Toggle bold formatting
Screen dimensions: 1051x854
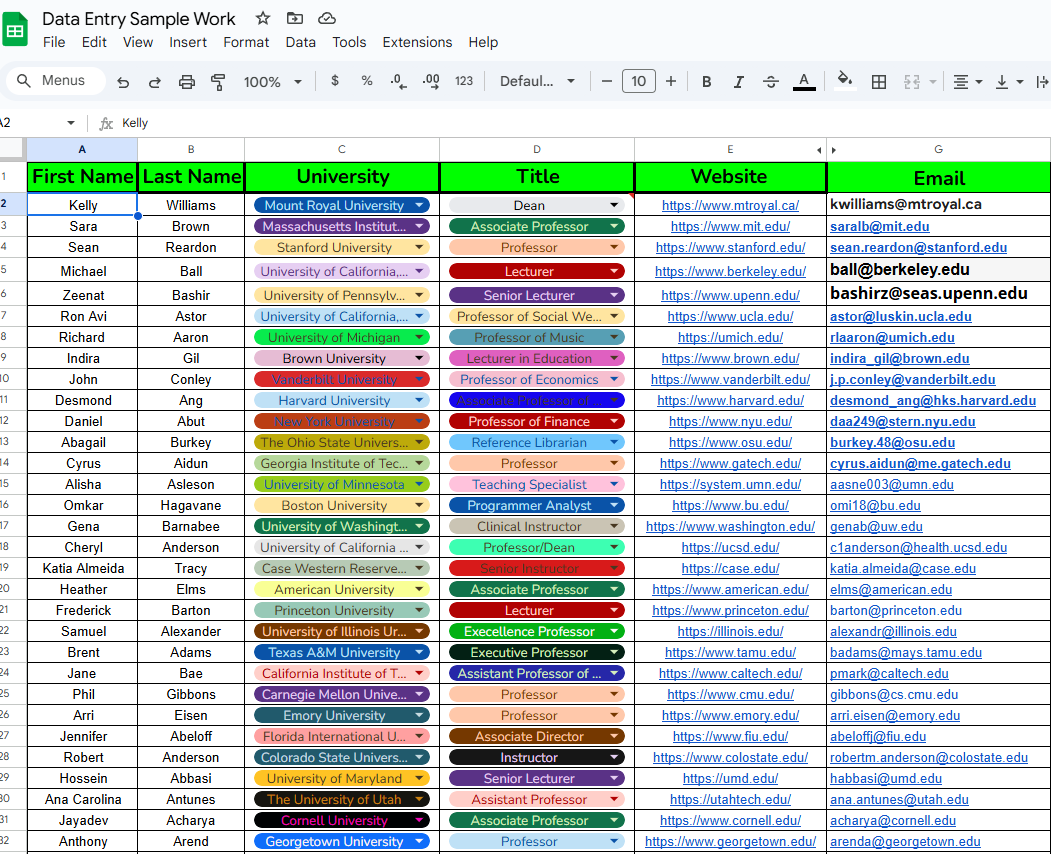point(706,82)
